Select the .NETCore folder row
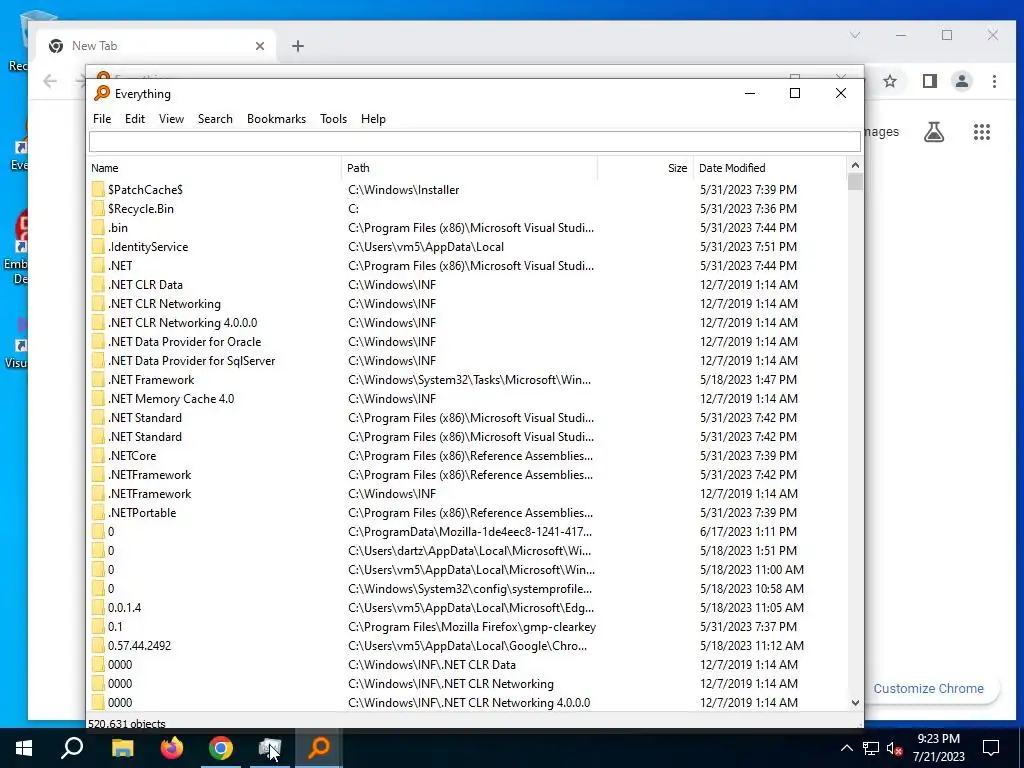The image size is (1024, 768). pyautogui.click(x=468, y=456)
